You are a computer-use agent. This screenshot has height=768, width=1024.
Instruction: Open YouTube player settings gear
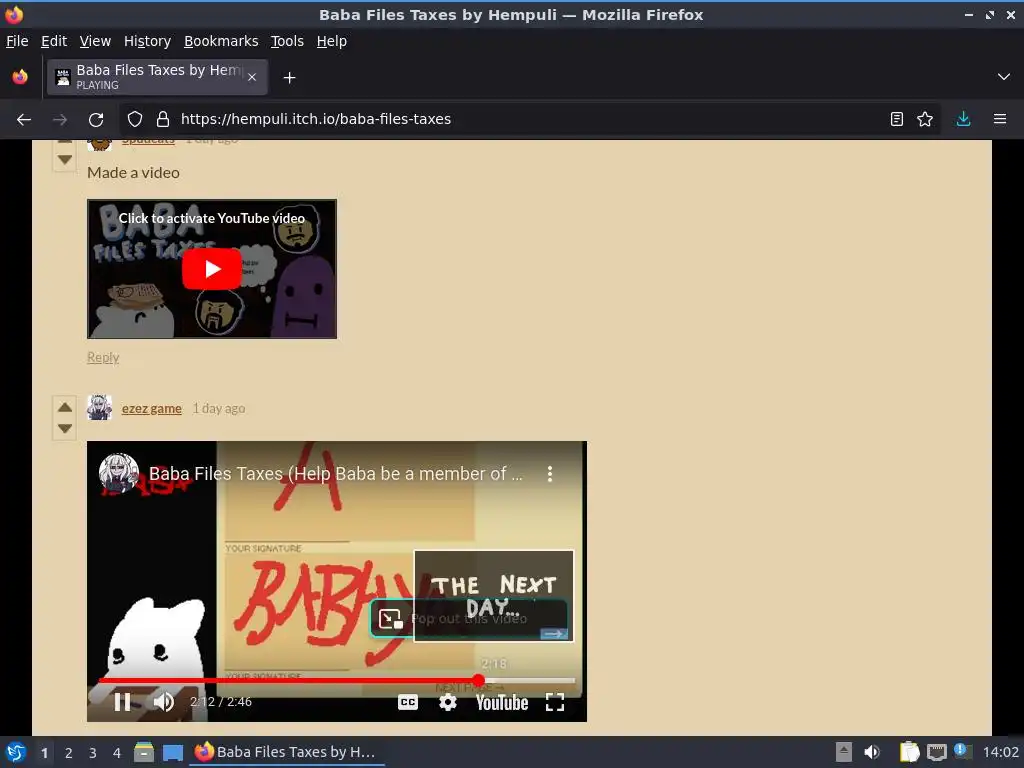(447, 702)
